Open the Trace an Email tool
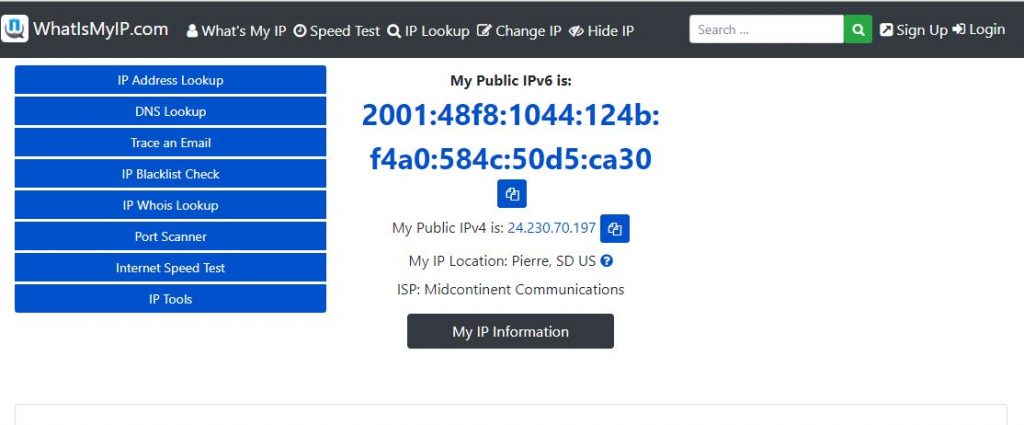Screen dimensions: 1024x425 click(x=170, y=143)
